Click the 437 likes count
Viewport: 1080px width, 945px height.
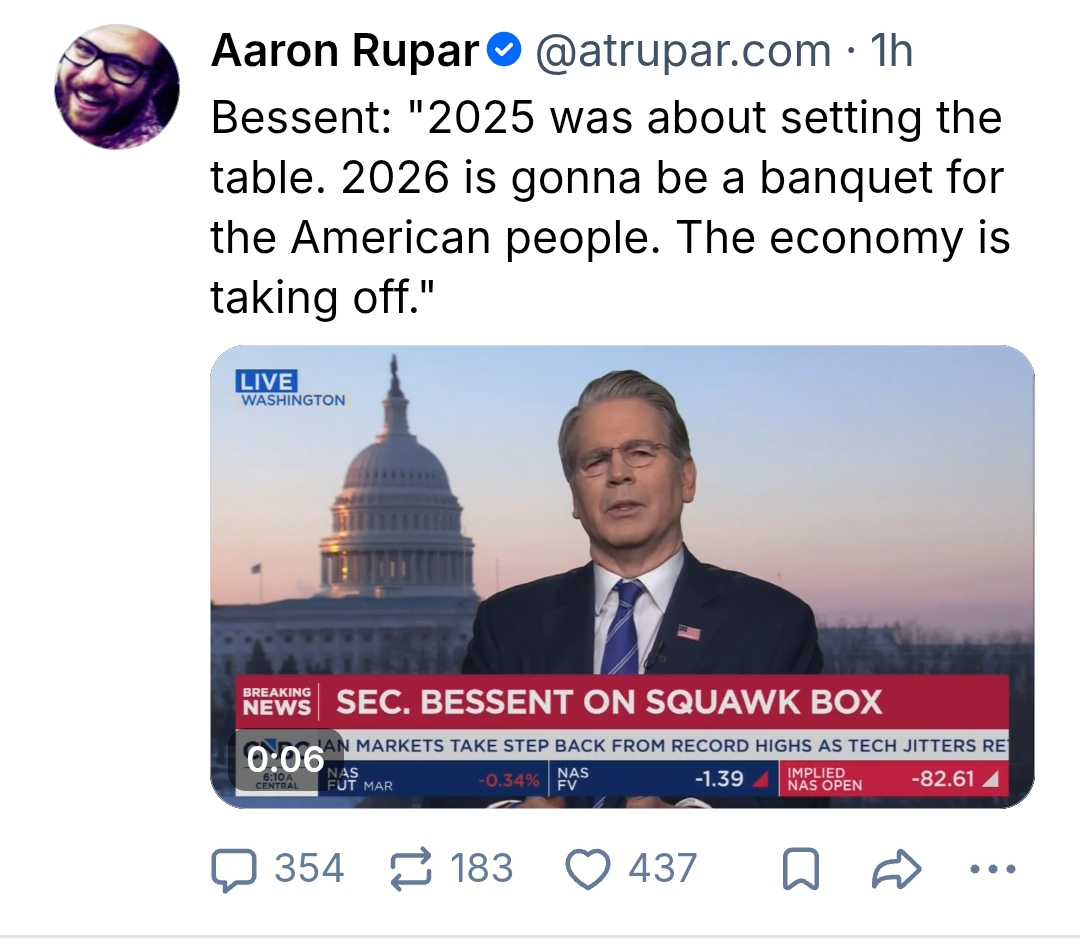662,869
